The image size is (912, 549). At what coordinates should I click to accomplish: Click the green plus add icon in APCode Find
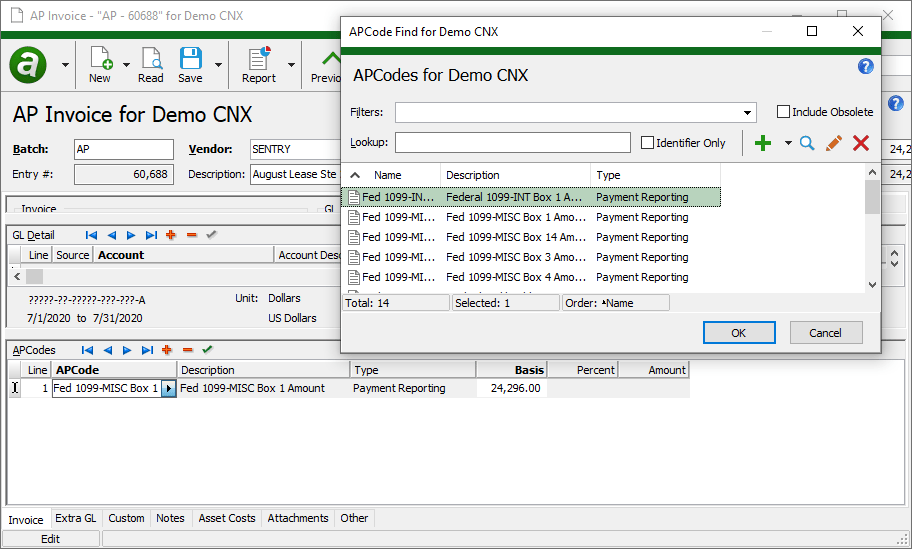pyautogui.click(x=763, y=143)
